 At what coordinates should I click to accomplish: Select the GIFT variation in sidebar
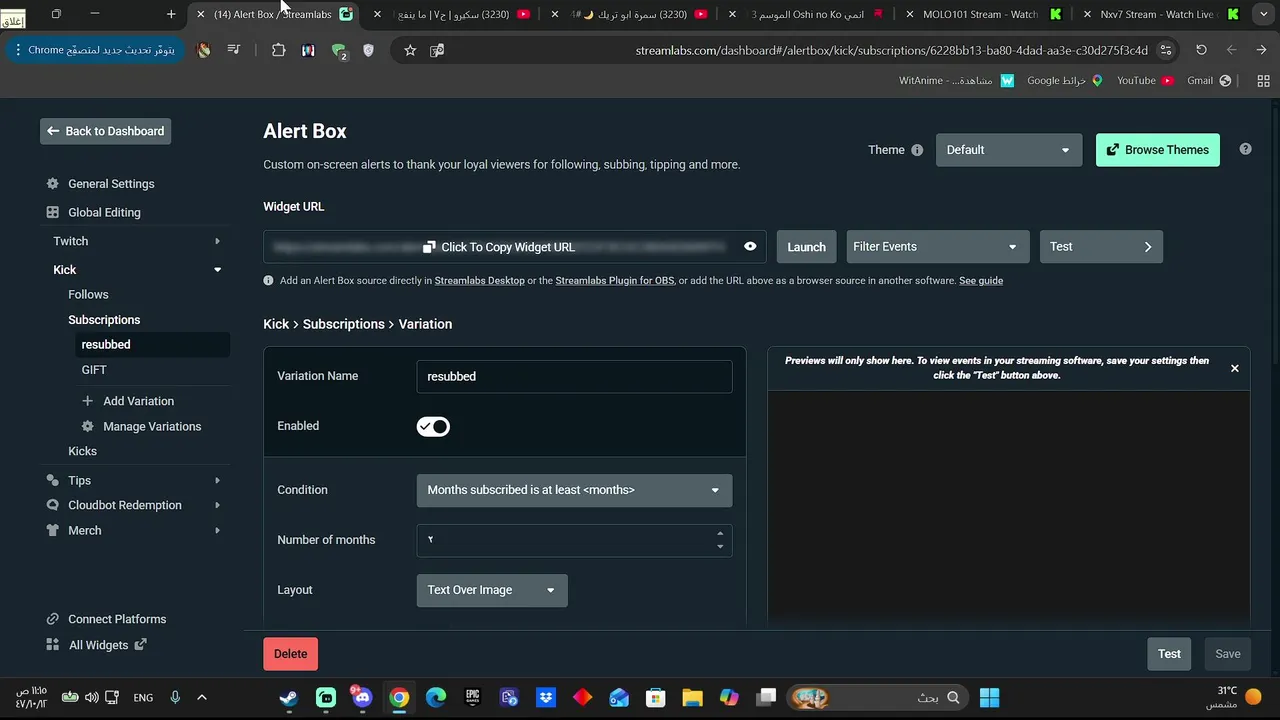[94, 370]
